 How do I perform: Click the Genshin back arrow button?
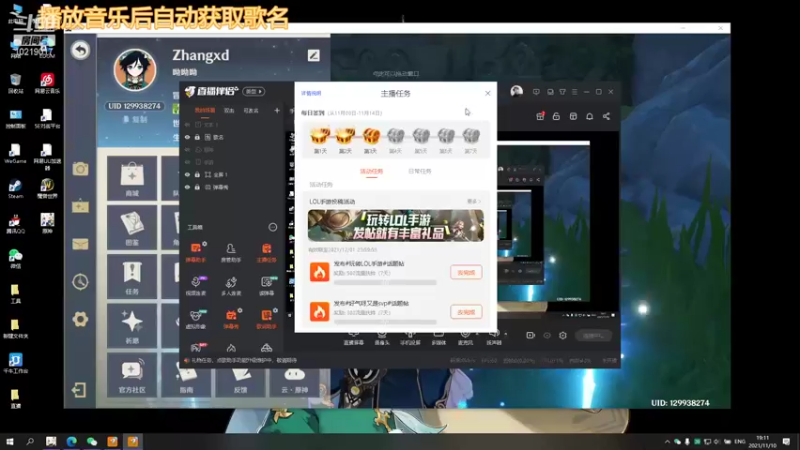pos(80,50)
